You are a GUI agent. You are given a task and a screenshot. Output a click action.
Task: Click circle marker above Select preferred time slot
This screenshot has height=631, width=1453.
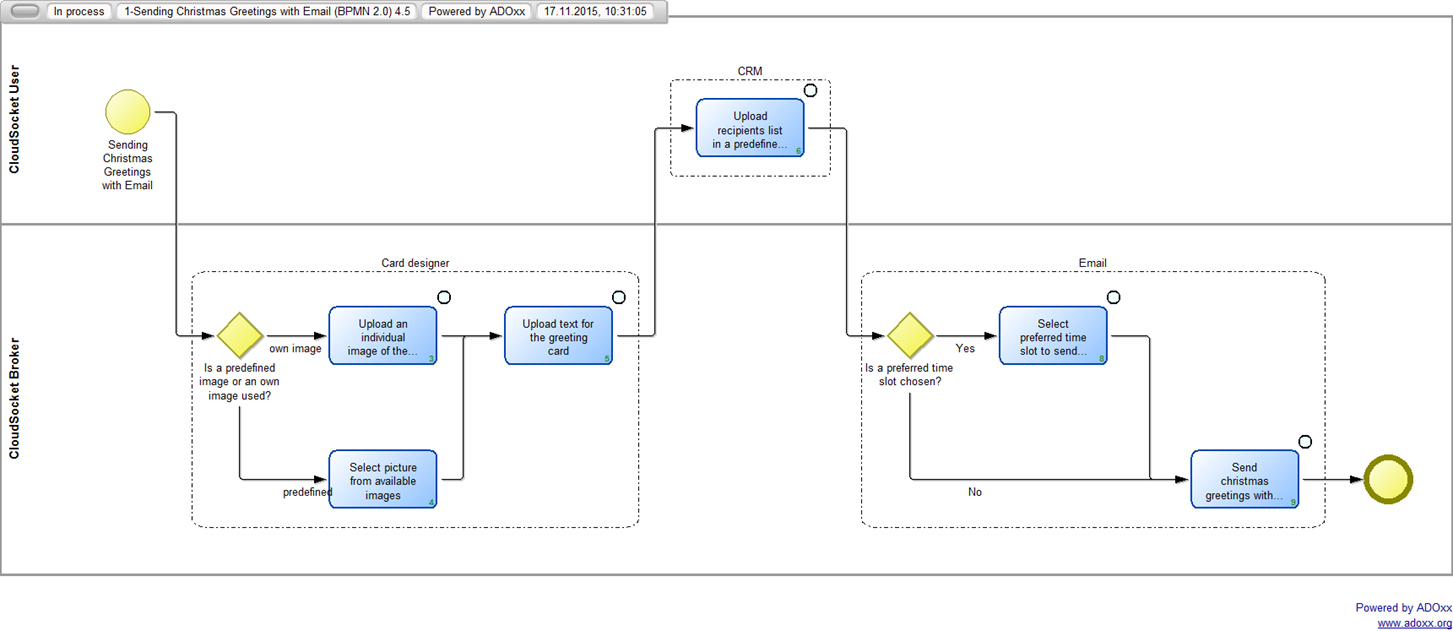[1113, 297]
